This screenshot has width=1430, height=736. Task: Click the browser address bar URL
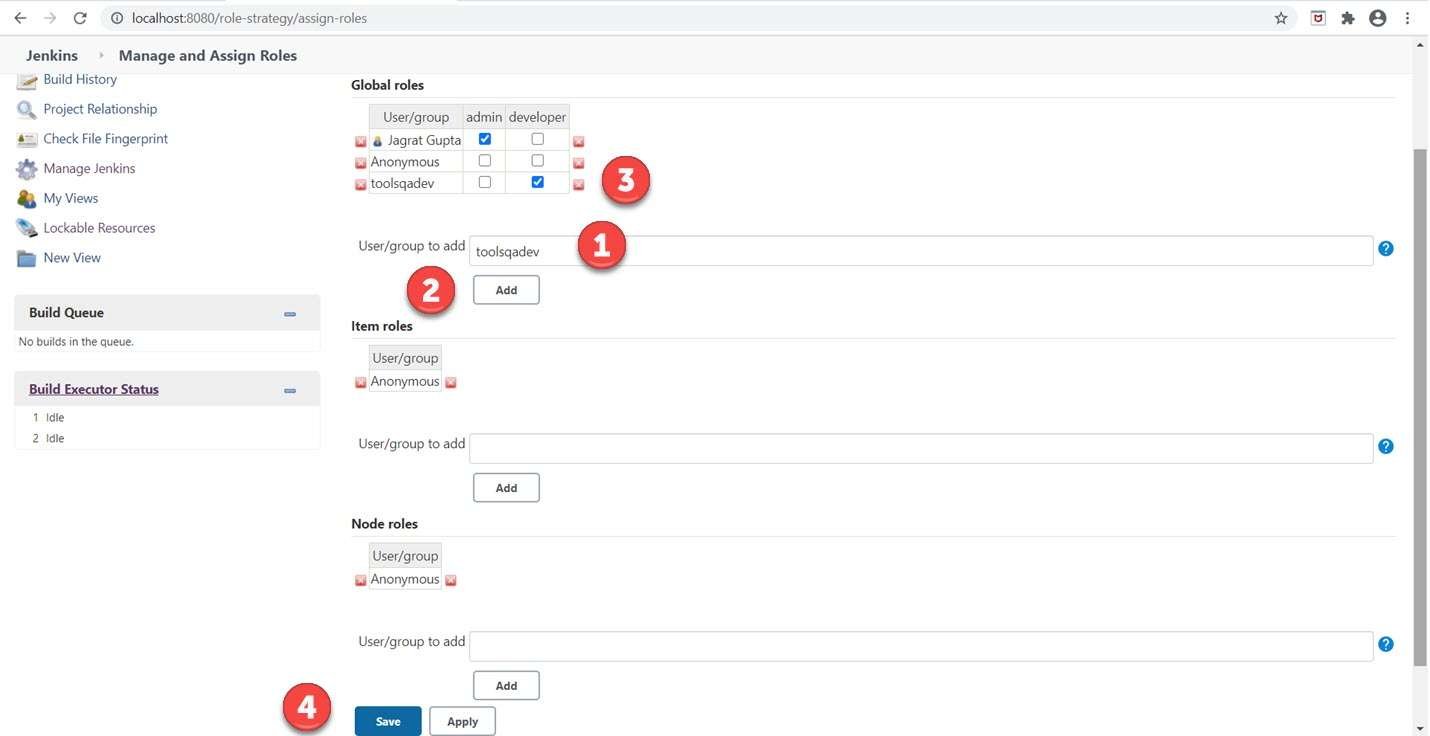click(249, 18)
